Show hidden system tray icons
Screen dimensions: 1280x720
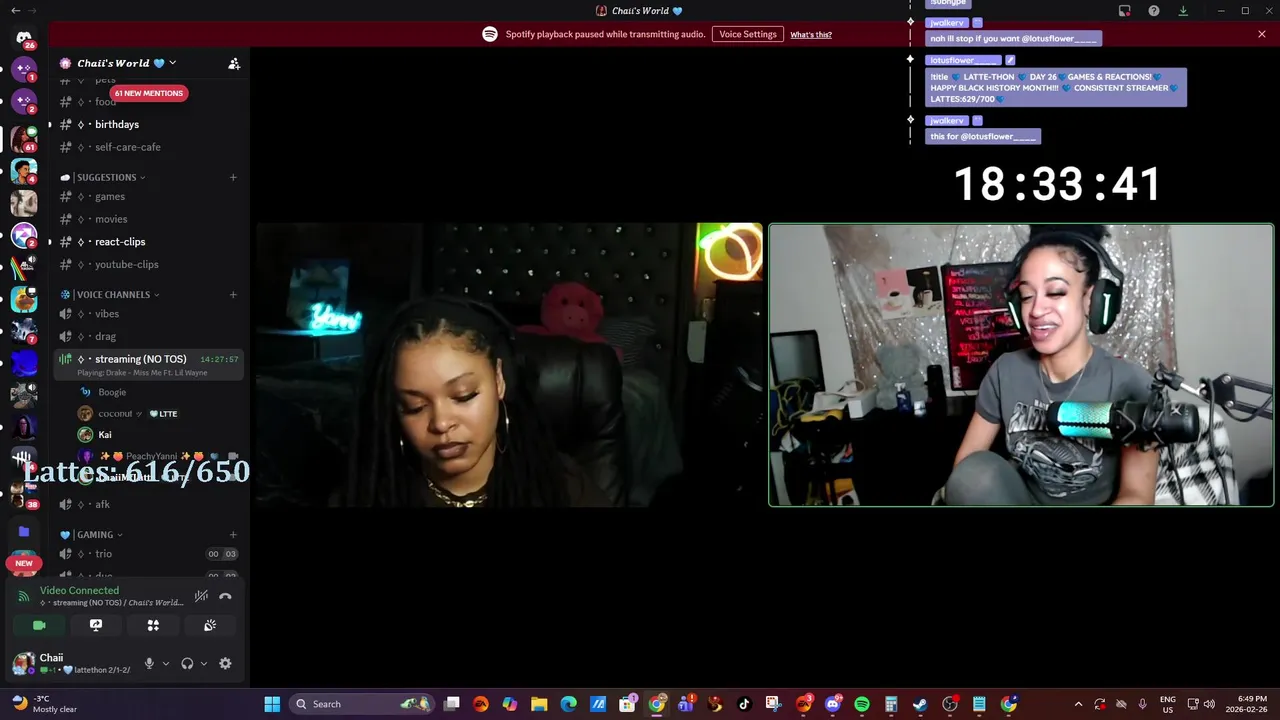(x=1078, y=704)
